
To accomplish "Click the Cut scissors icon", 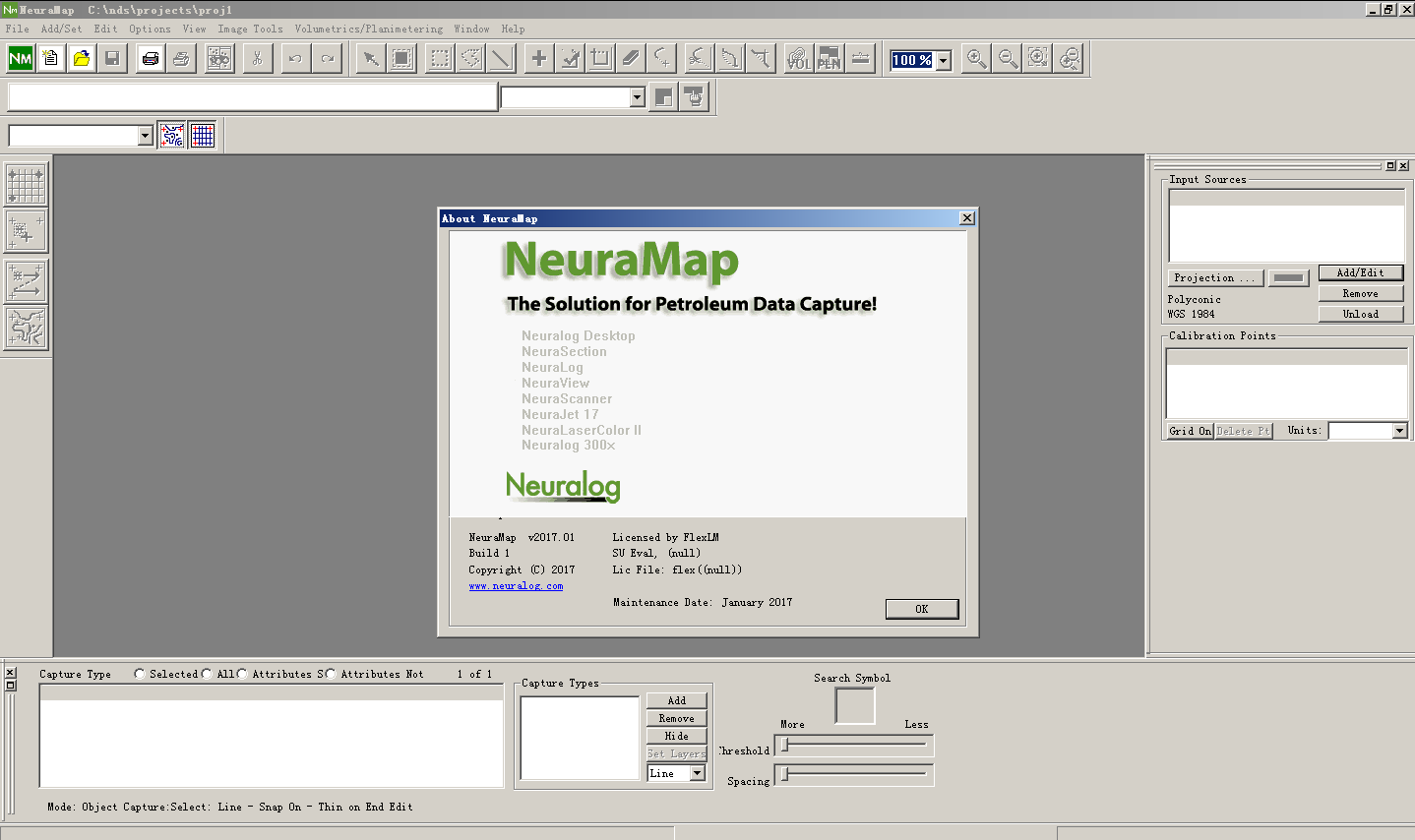I will pyautogui.click(x=257, y=59).
